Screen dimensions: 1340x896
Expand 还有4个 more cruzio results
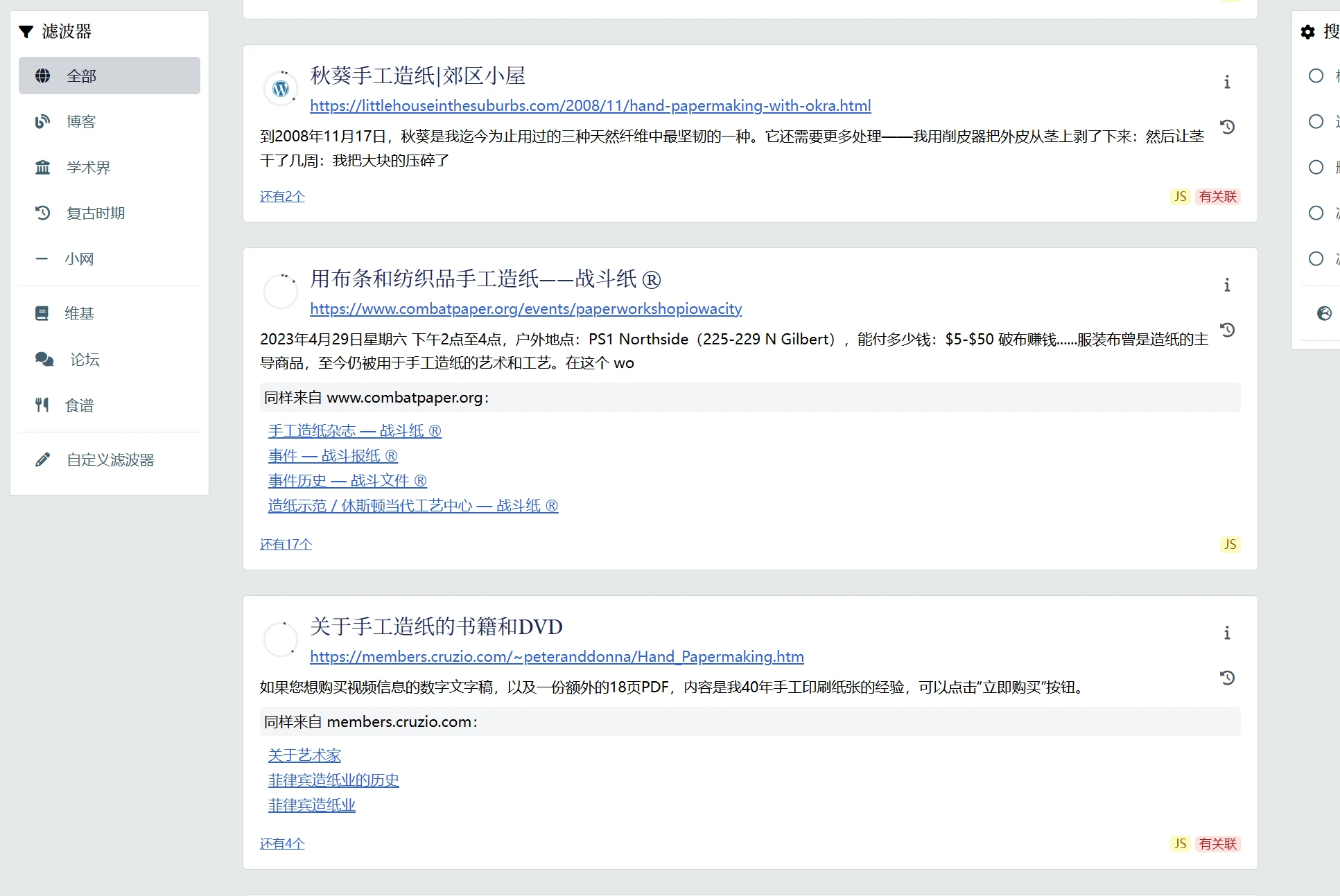click(x=282, y=843)
